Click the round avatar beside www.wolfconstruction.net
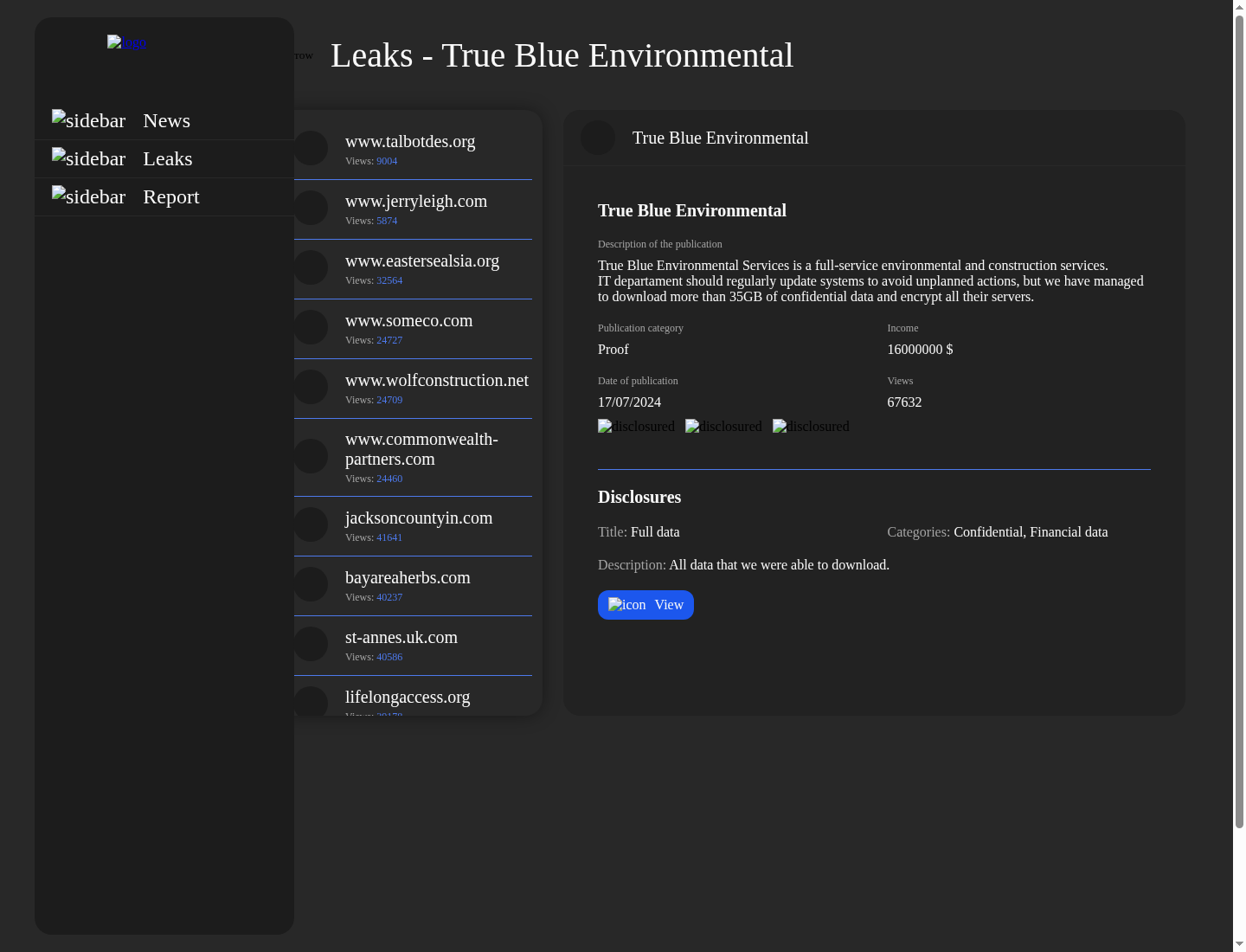Image resolution: width=1246 pixels, height=952 pixels. point(311,387)
